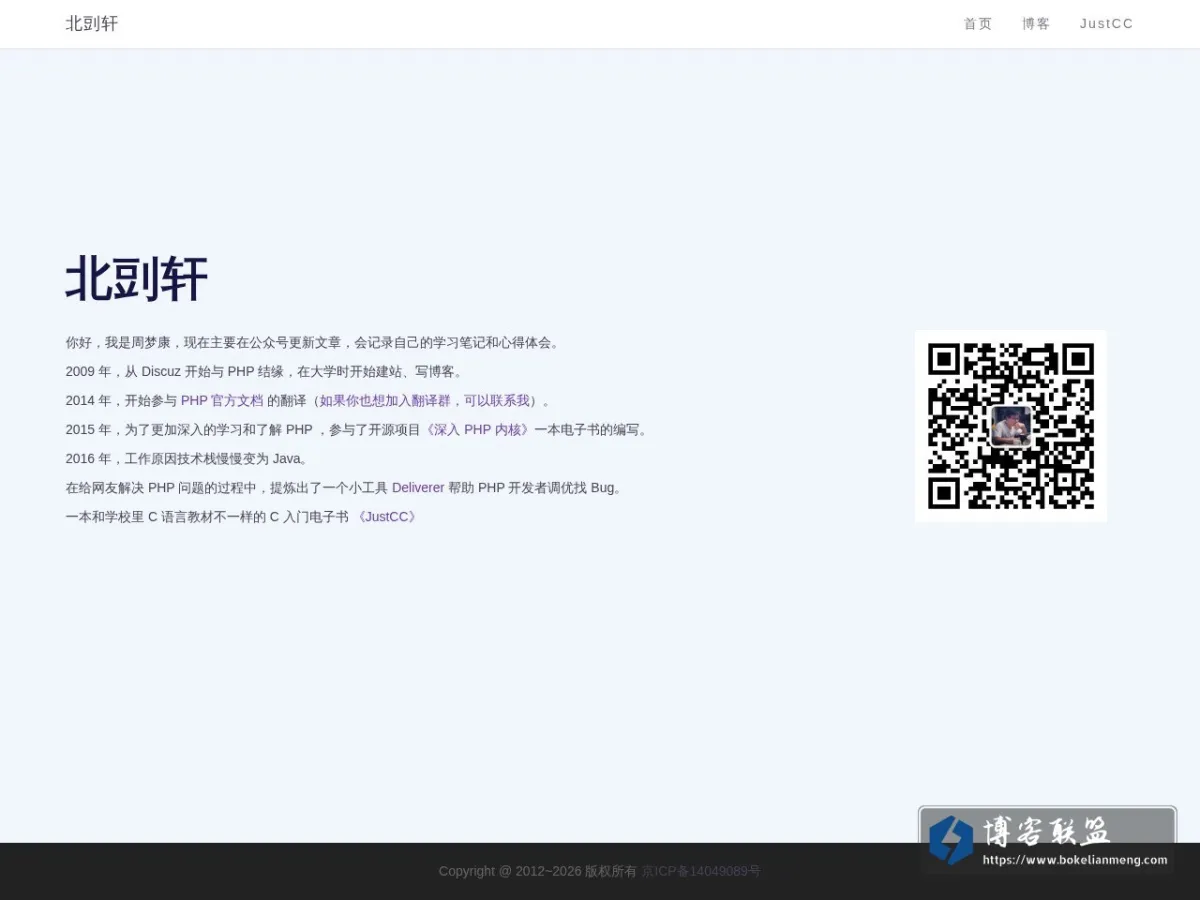Open JustCC in the top navigation
Image resolution: width=1200 pixels, height=900 pixels.
point(1107,24)
